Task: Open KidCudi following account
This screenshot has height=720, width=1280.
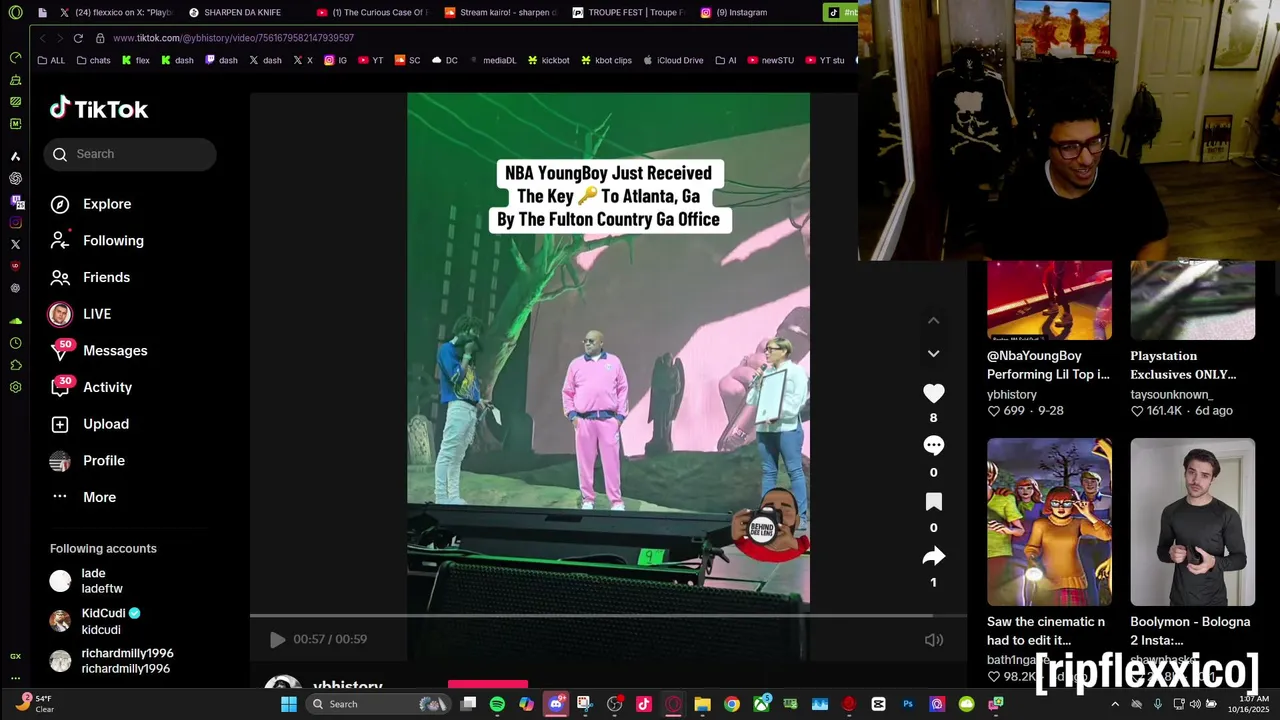Action: point(96,621)
